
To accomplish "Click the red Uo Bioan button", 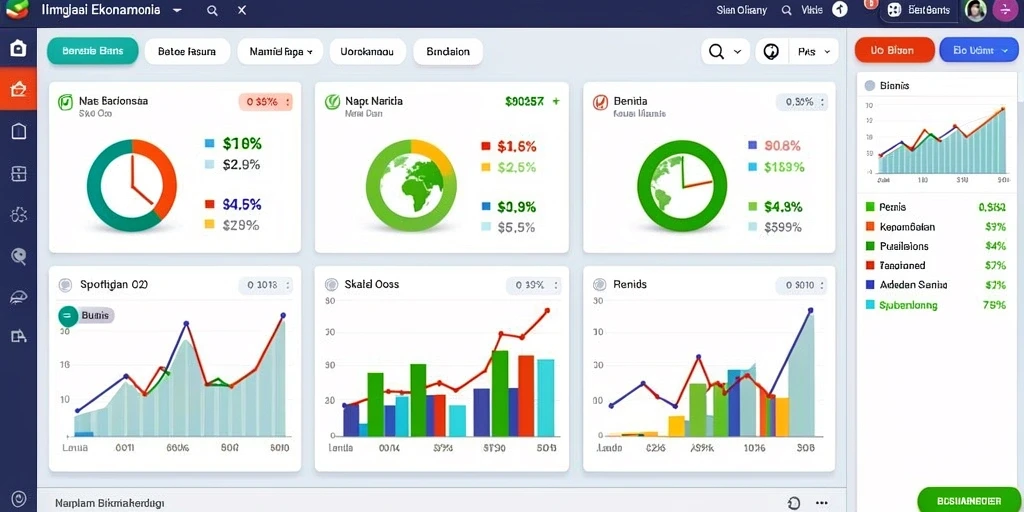I will point(894,50).
